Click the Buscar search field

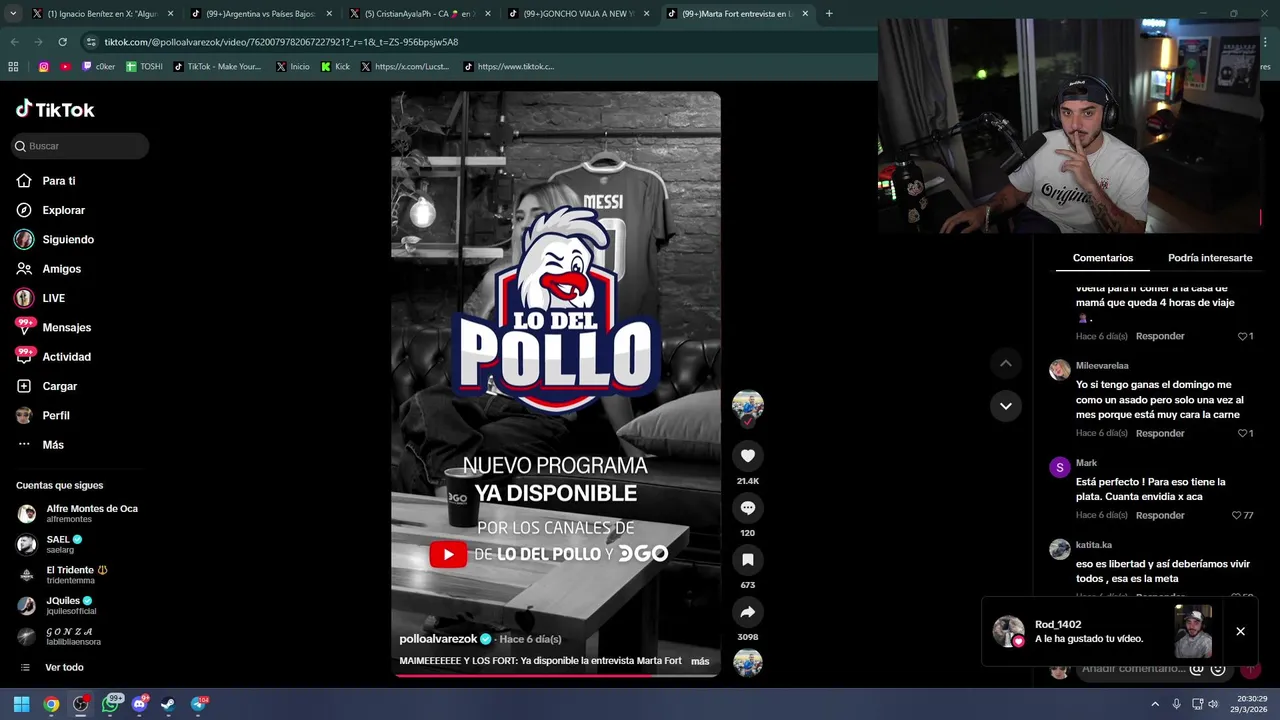point(80,146)
